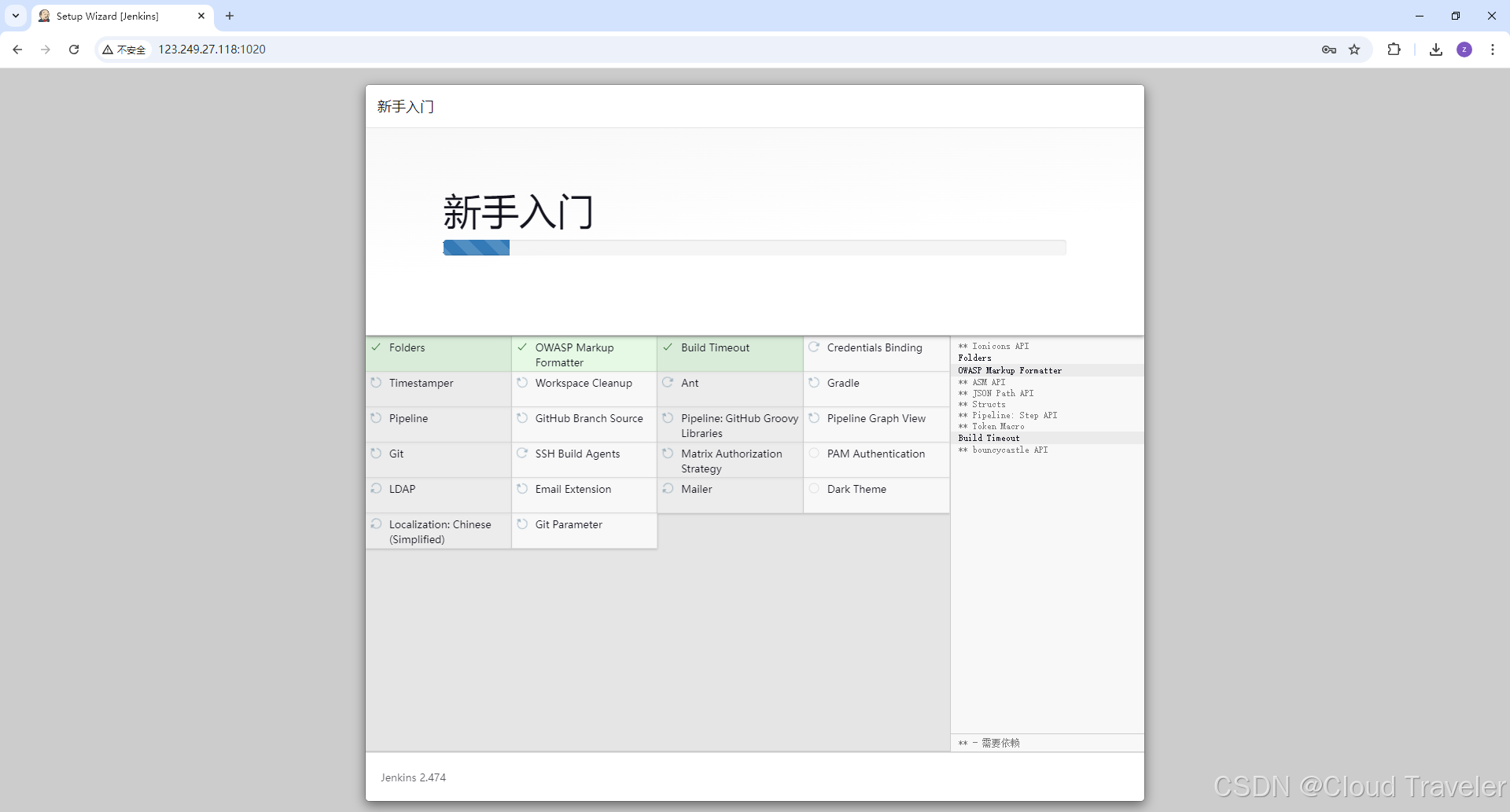Click the SSH Build Agents spinner icon

522,453
